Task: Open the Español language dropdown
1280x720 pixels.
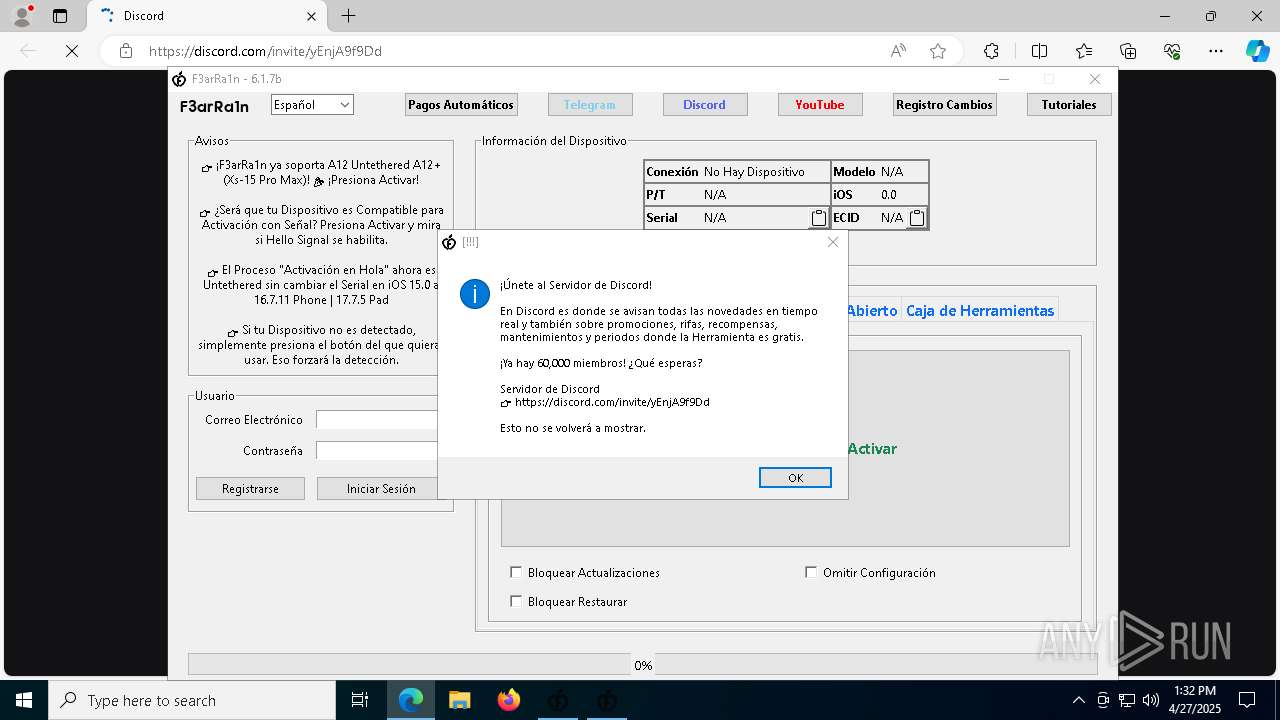Action: click(x=312, y=104)
